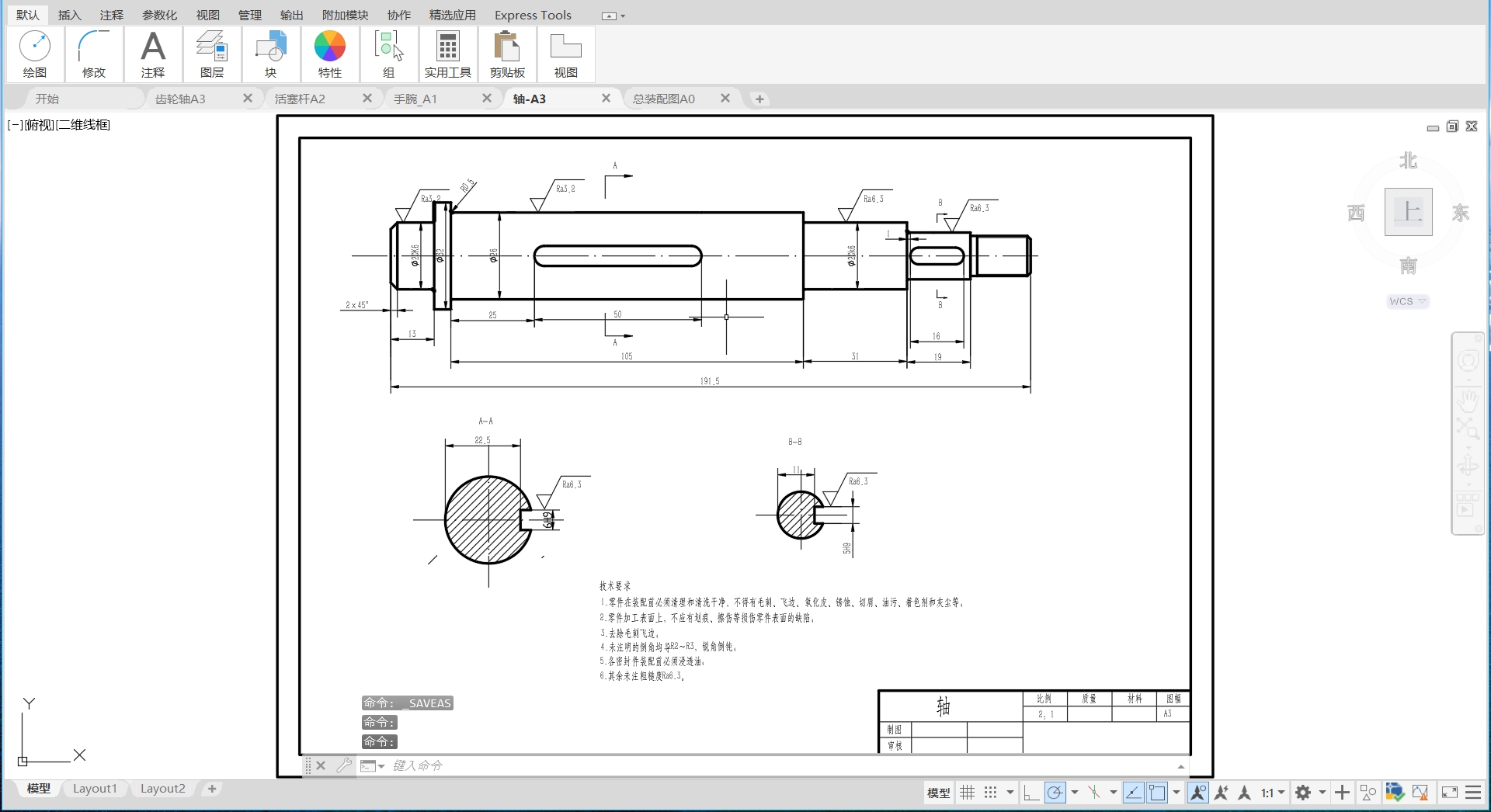Click the customize wrench icon in the command line
The width and height of the screenshot is (1491, 812).
coord(344,765)
